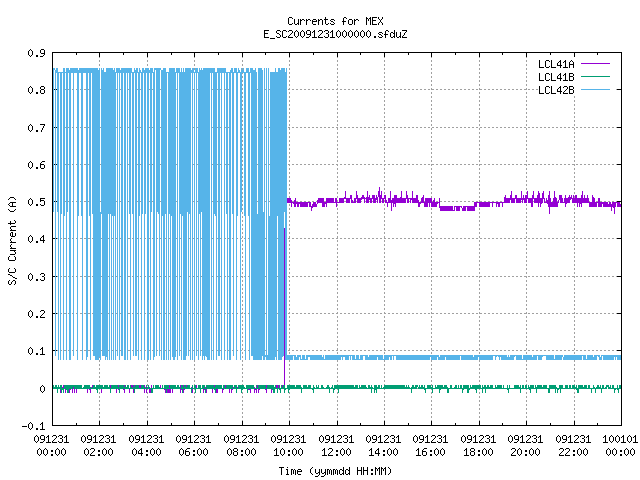Click the y-axis tick value 0.3

click(x=36, y=277)
